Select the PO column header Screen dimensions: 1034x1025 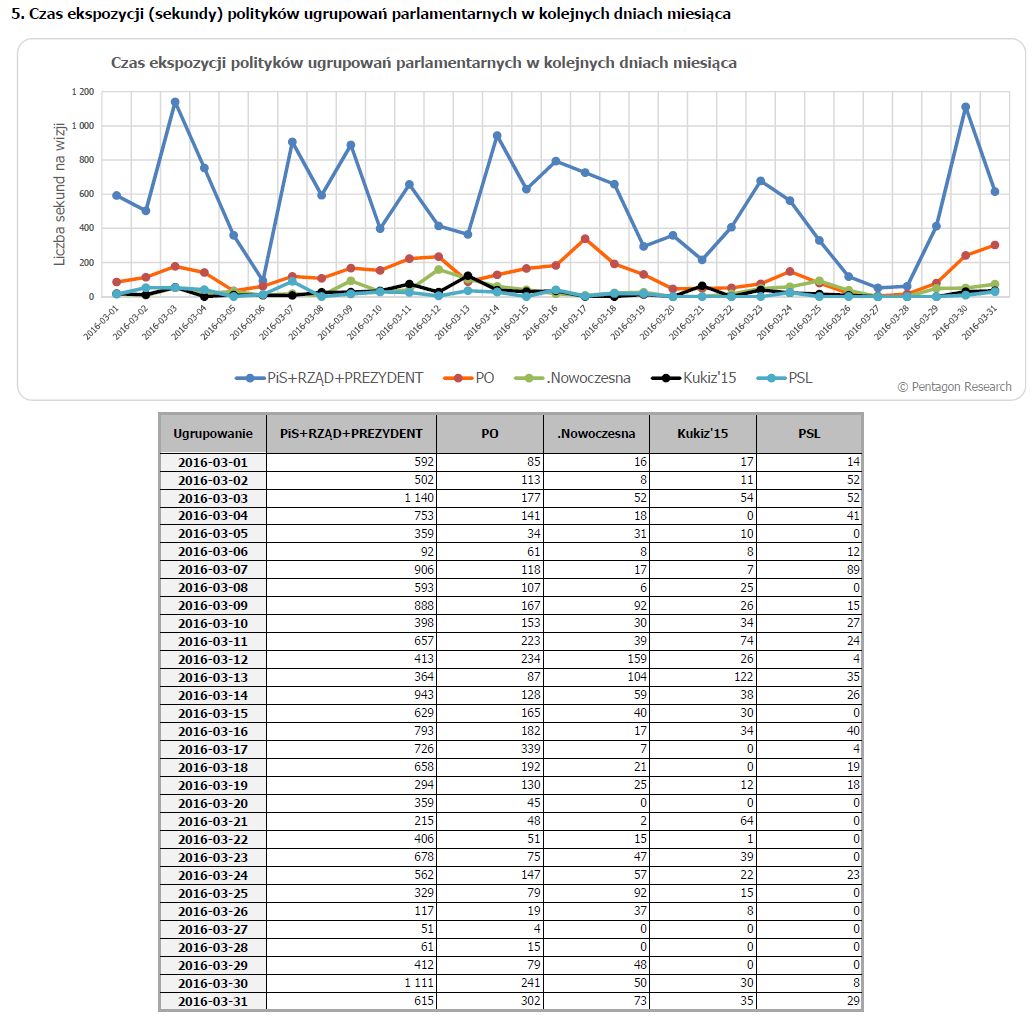tap(490, 433)
